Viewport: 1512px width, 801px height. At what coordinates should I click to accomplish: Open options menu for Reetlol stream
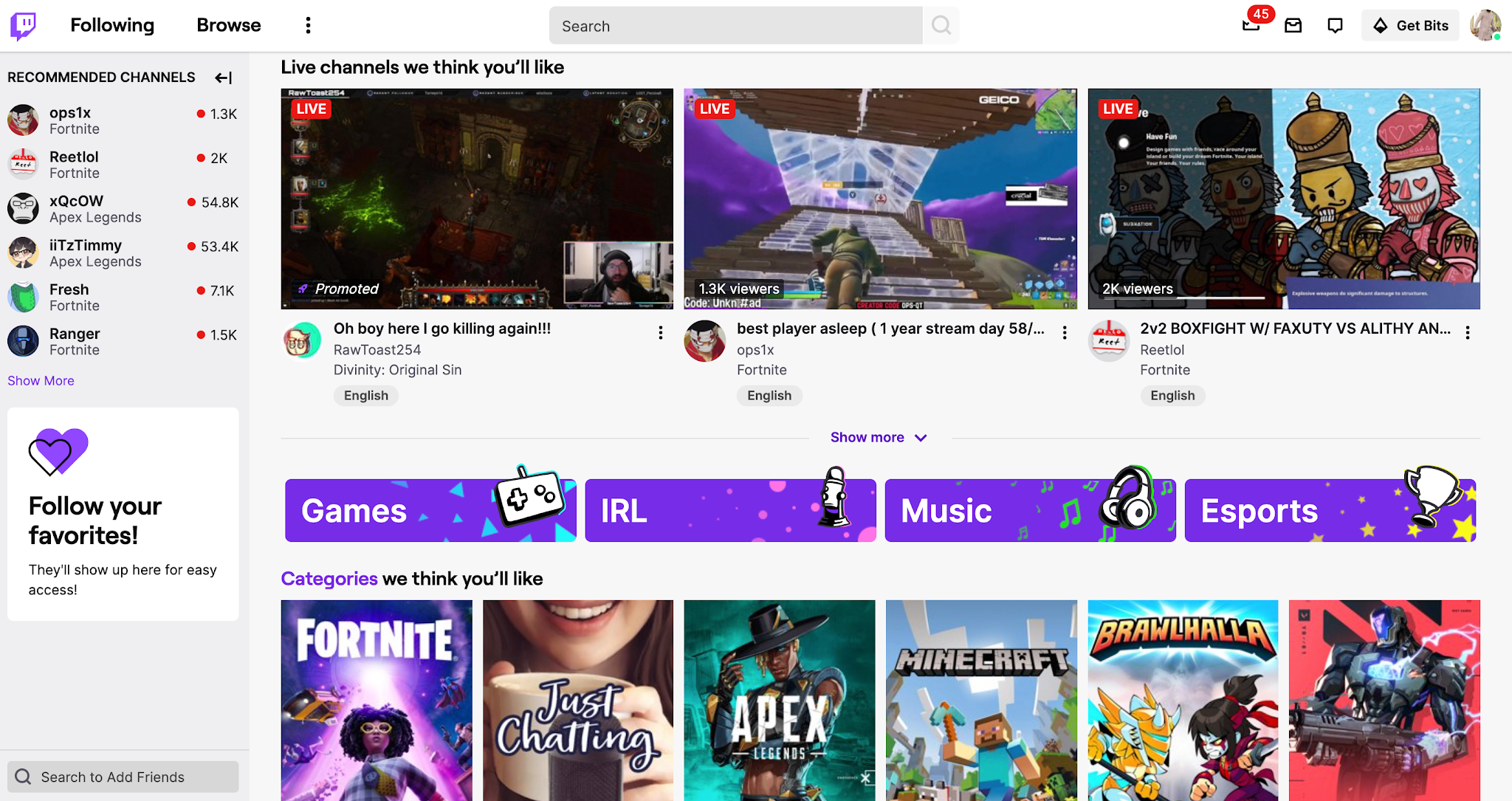tap(1467, 333)
